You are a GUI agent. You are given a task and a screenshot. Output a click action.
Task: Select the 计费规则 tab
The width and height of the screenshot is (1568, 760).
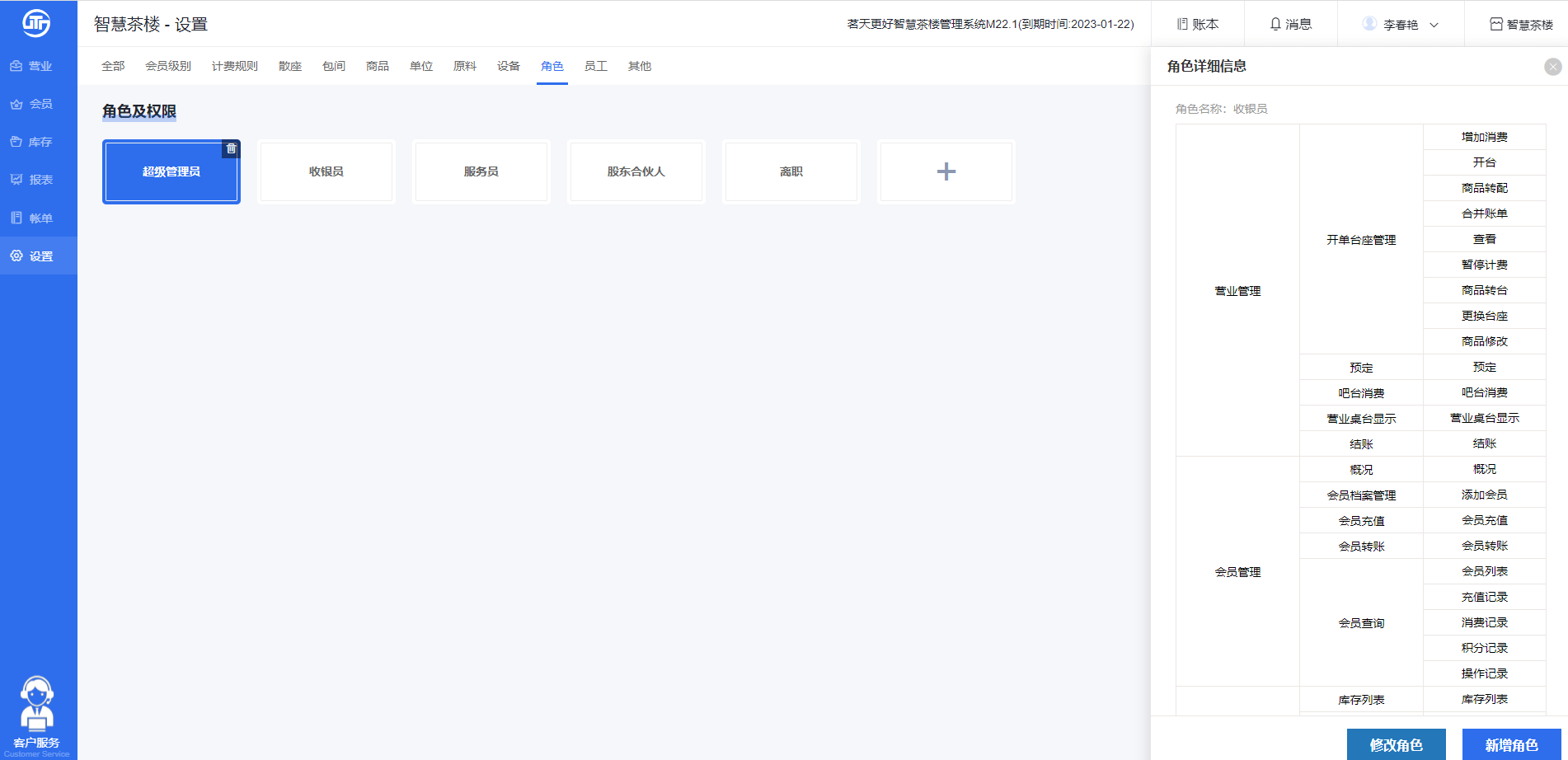(235, 66)
